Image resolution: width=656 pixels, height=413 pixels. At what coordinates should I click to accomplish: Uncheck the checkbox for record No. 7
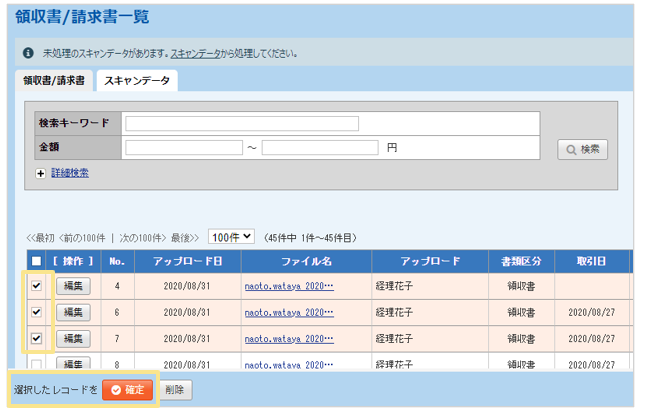click(37, 338)
